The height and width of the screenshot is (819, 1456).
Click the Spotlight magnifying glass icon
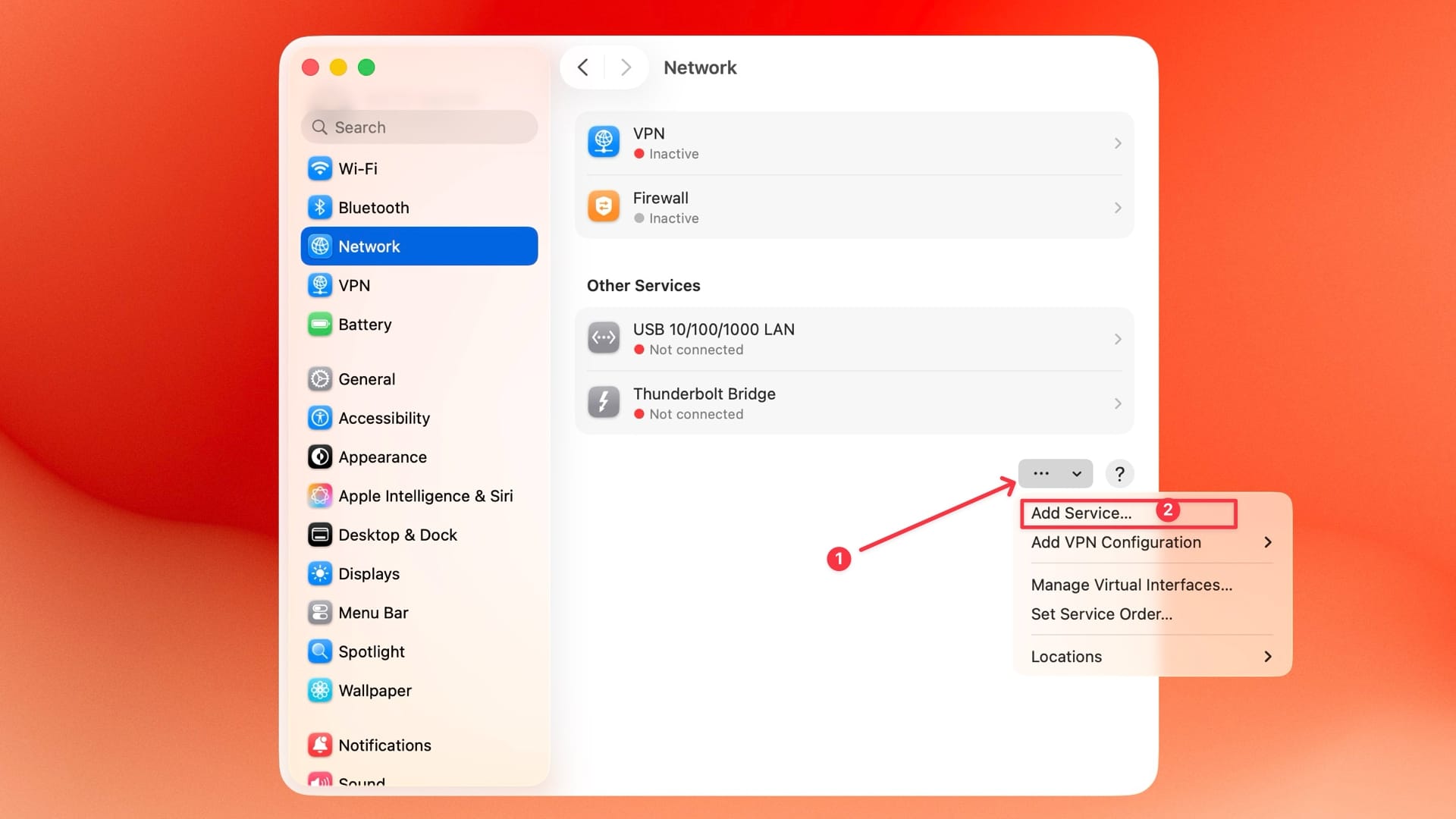tap(319, 651)
